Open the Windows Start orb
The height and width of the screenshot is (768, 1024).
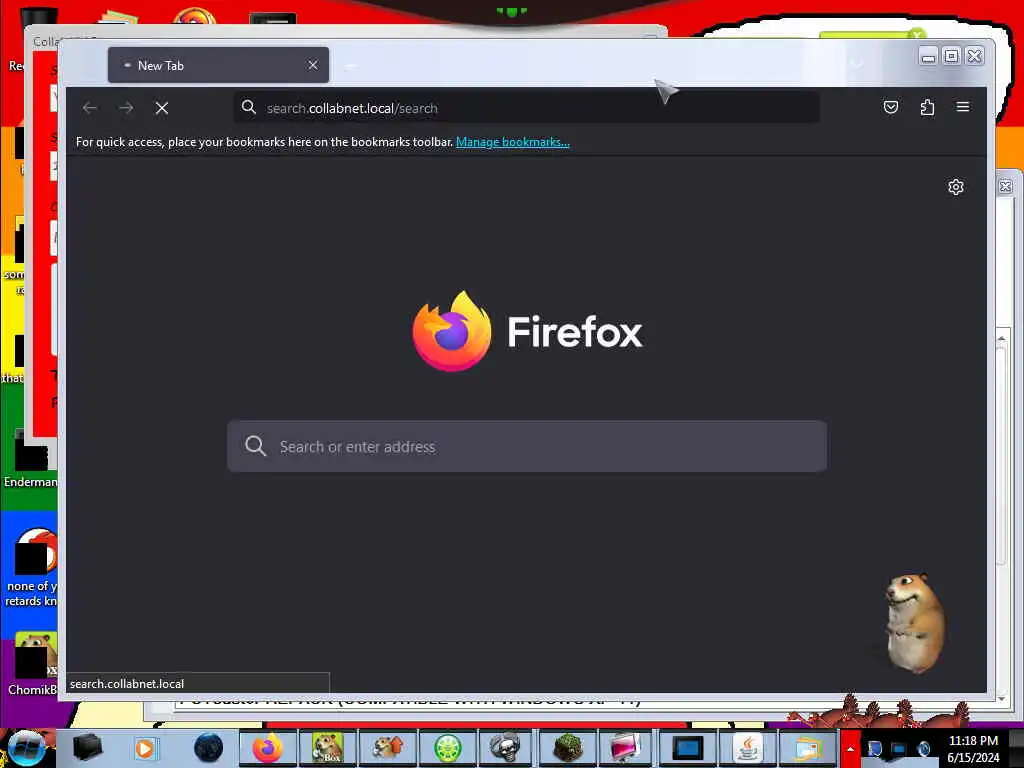click(26, 748)
